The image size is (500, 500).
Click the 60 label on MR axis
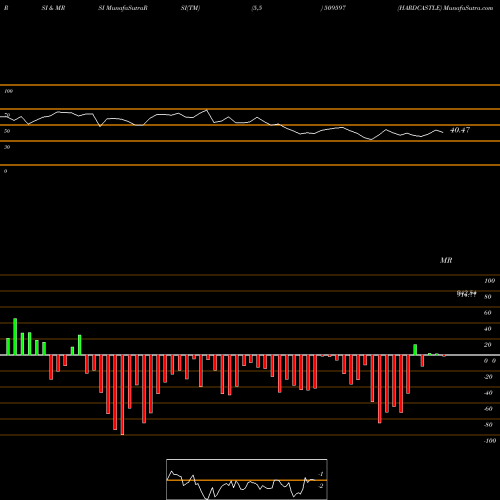(x=487, y=313)
